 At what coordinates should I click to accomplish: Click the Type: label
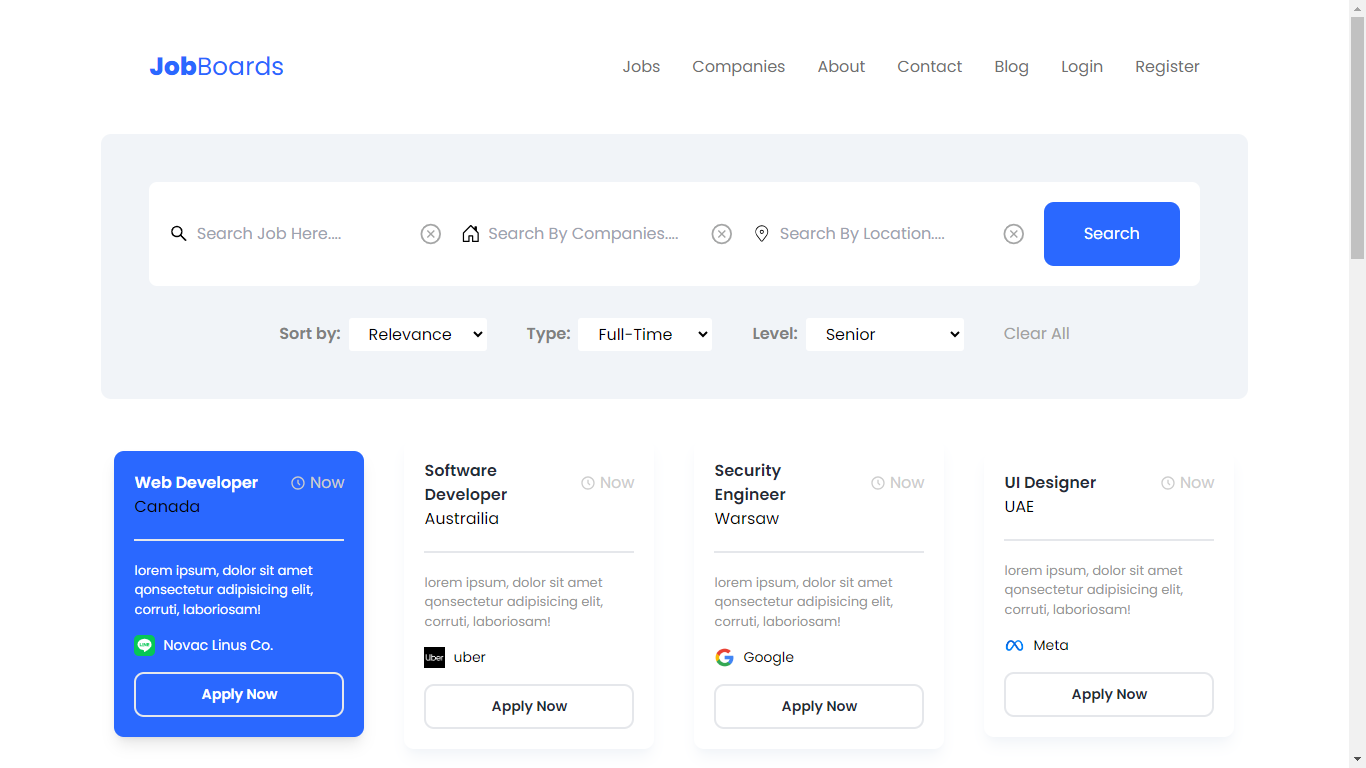[x=549, y=334]
